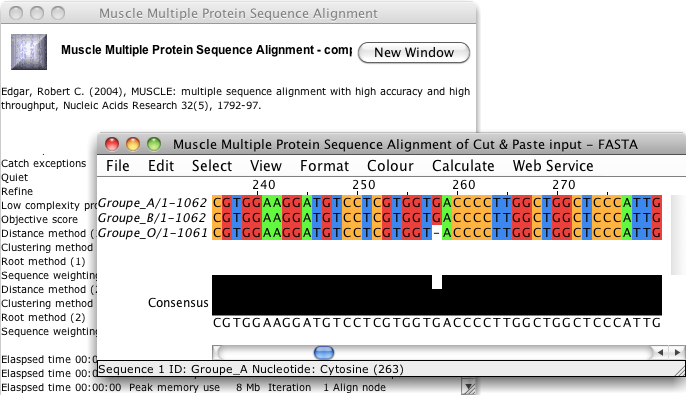The width and height of the screenshot is (686, 395).
Task: Open the File menu
Action: click(118, 166)
